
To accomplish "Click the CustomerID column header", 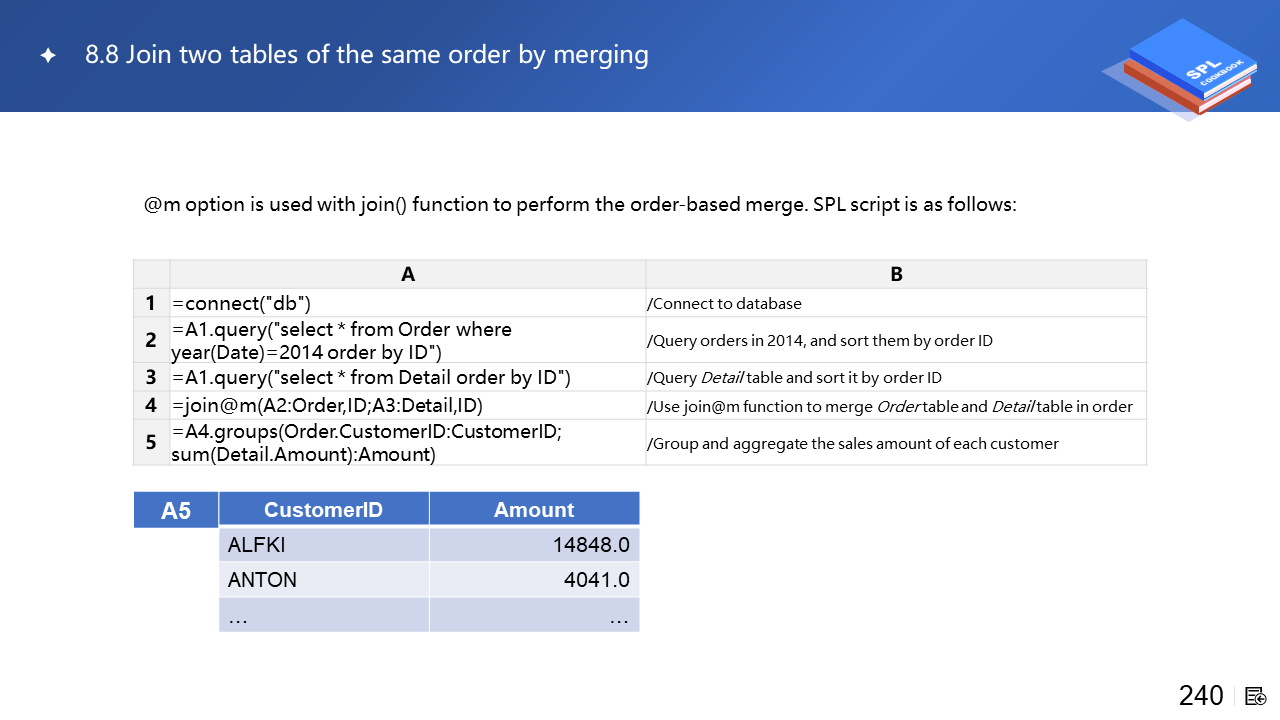I will [324, 510].
